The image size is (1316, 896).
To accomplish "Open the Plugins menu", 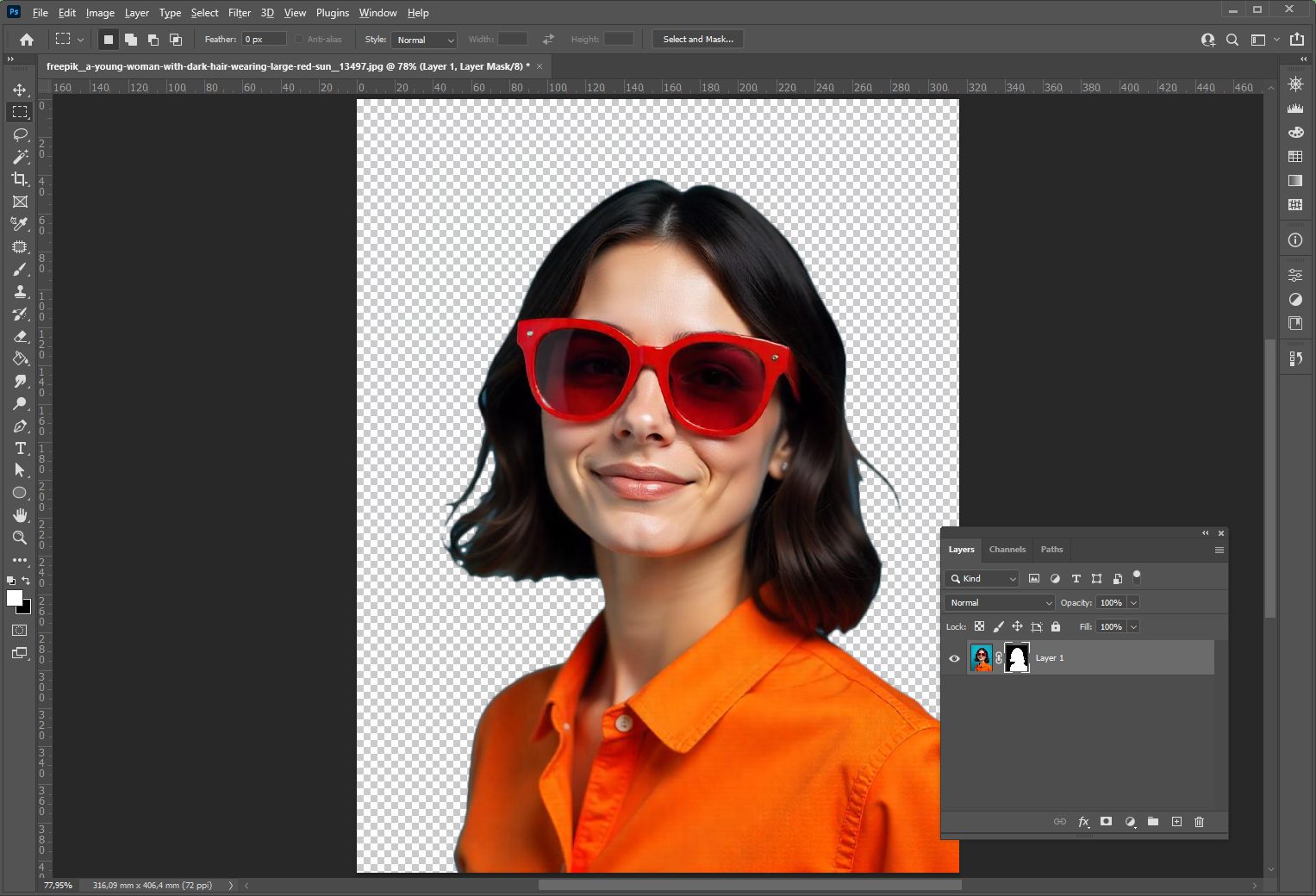I will [x=333, y=13].
